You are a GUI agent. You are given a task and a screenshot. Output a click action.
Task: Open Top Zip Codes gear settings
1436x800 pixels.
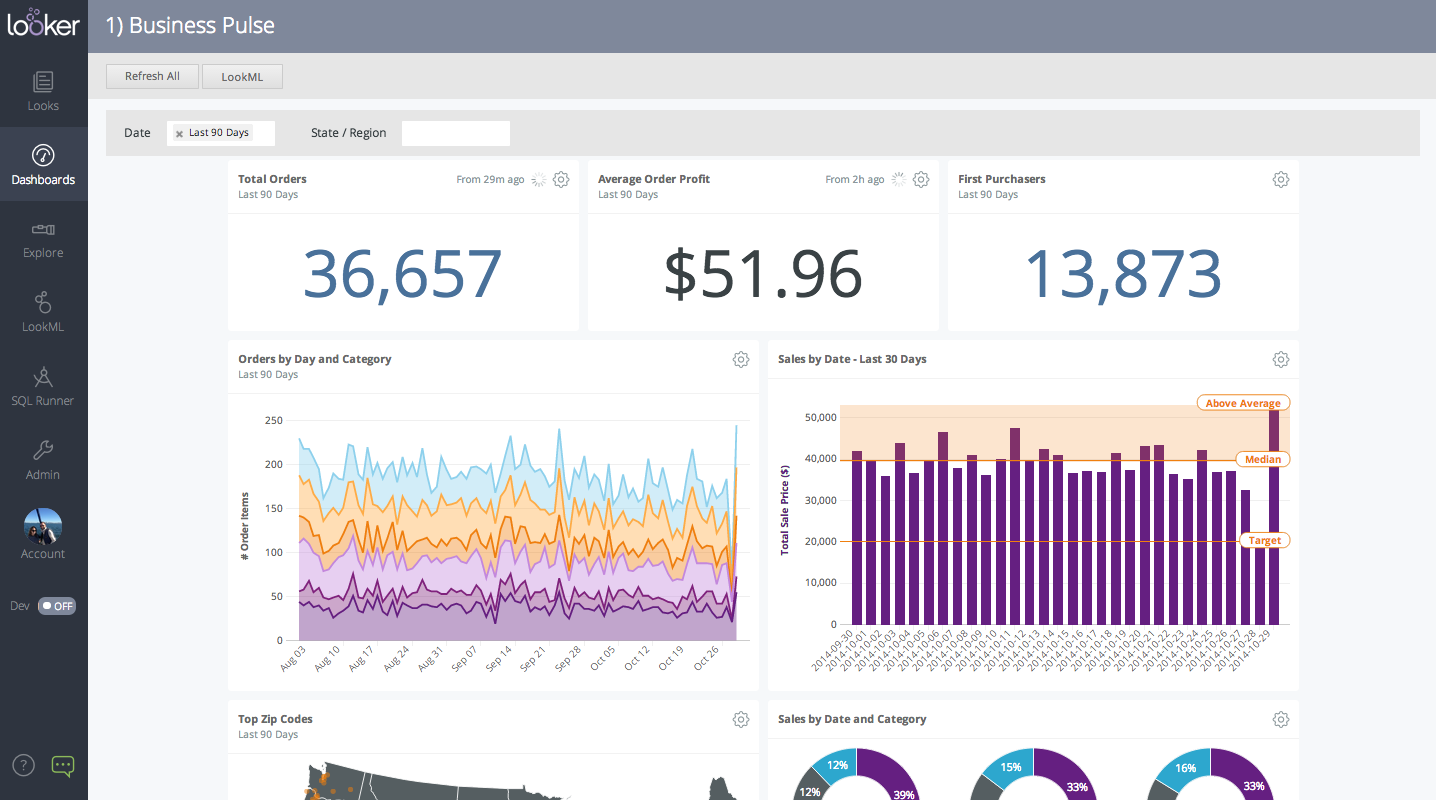pyautogui.click(x=741, y=719)
